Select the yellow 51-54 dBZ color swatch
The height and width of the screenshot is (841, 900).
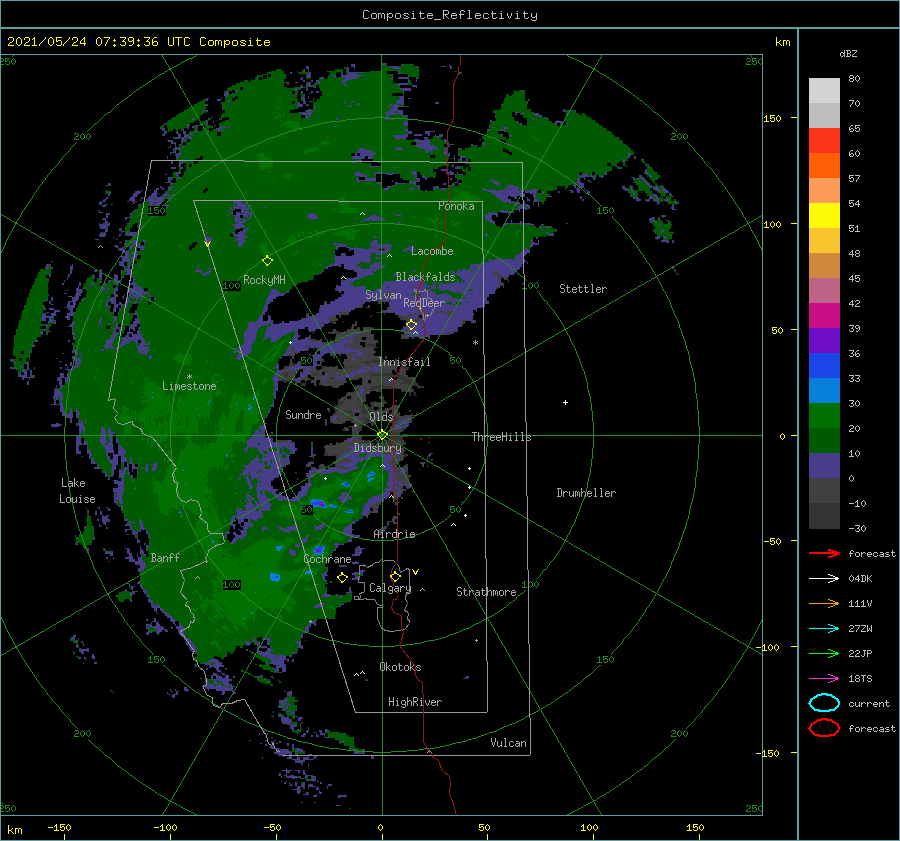824,216
